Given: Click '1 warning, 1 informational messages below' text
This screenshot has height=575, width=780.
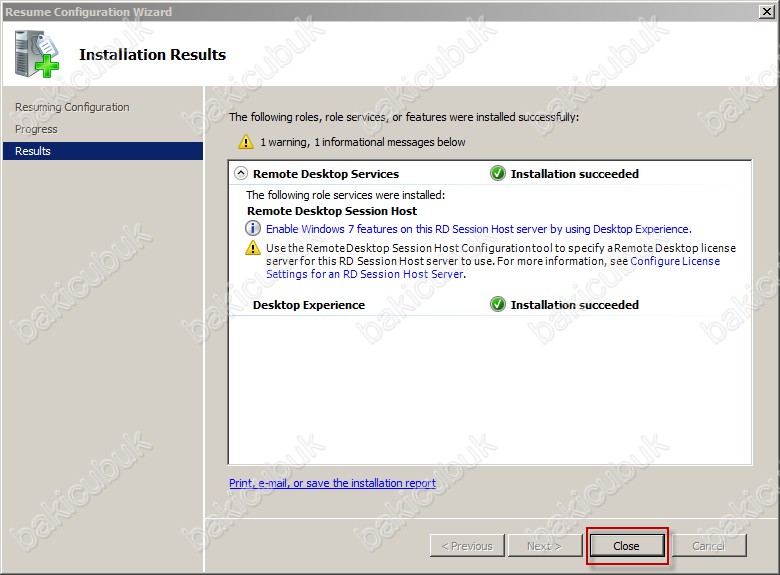Looking at the screenshot, I should point(363,142).
